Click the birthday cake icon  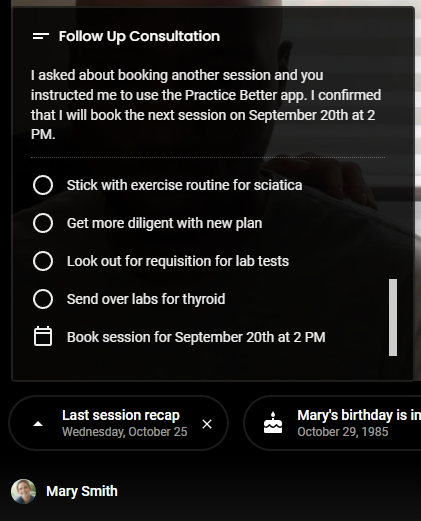pyautogui.click(x=273, y=422)
